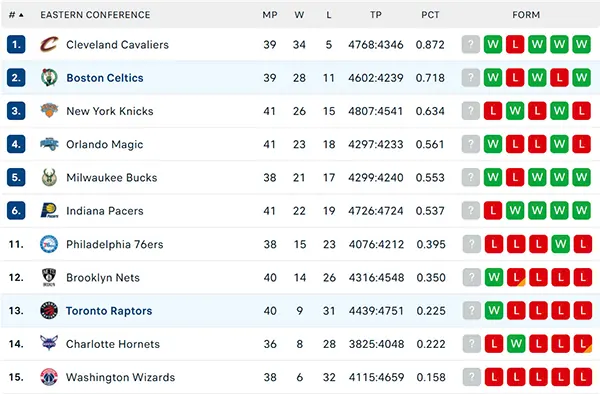Click the Philadelphia 76ers logo

(49, 244)
